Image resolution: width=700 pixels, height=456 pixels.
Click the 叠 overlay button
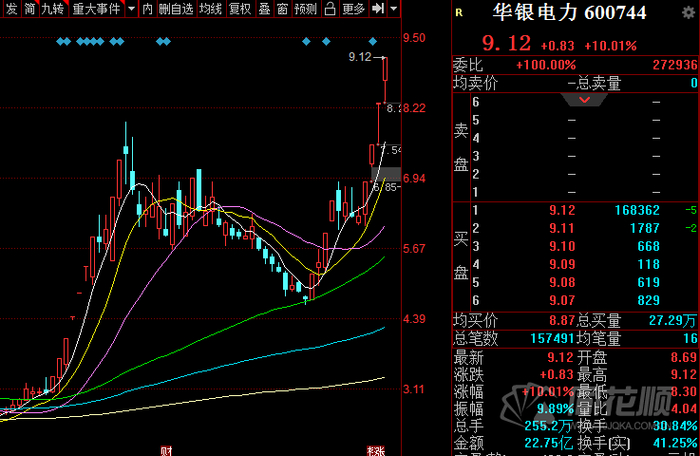(x=264, y=8)
